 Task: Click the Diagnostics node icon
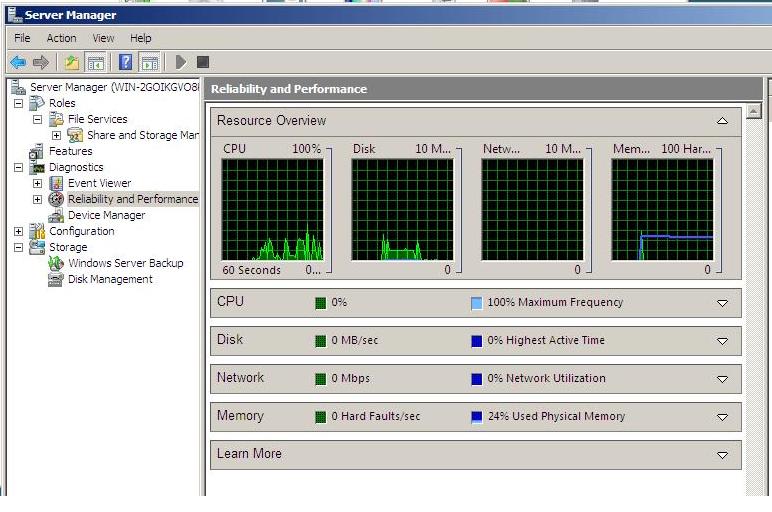coord(37,167)
